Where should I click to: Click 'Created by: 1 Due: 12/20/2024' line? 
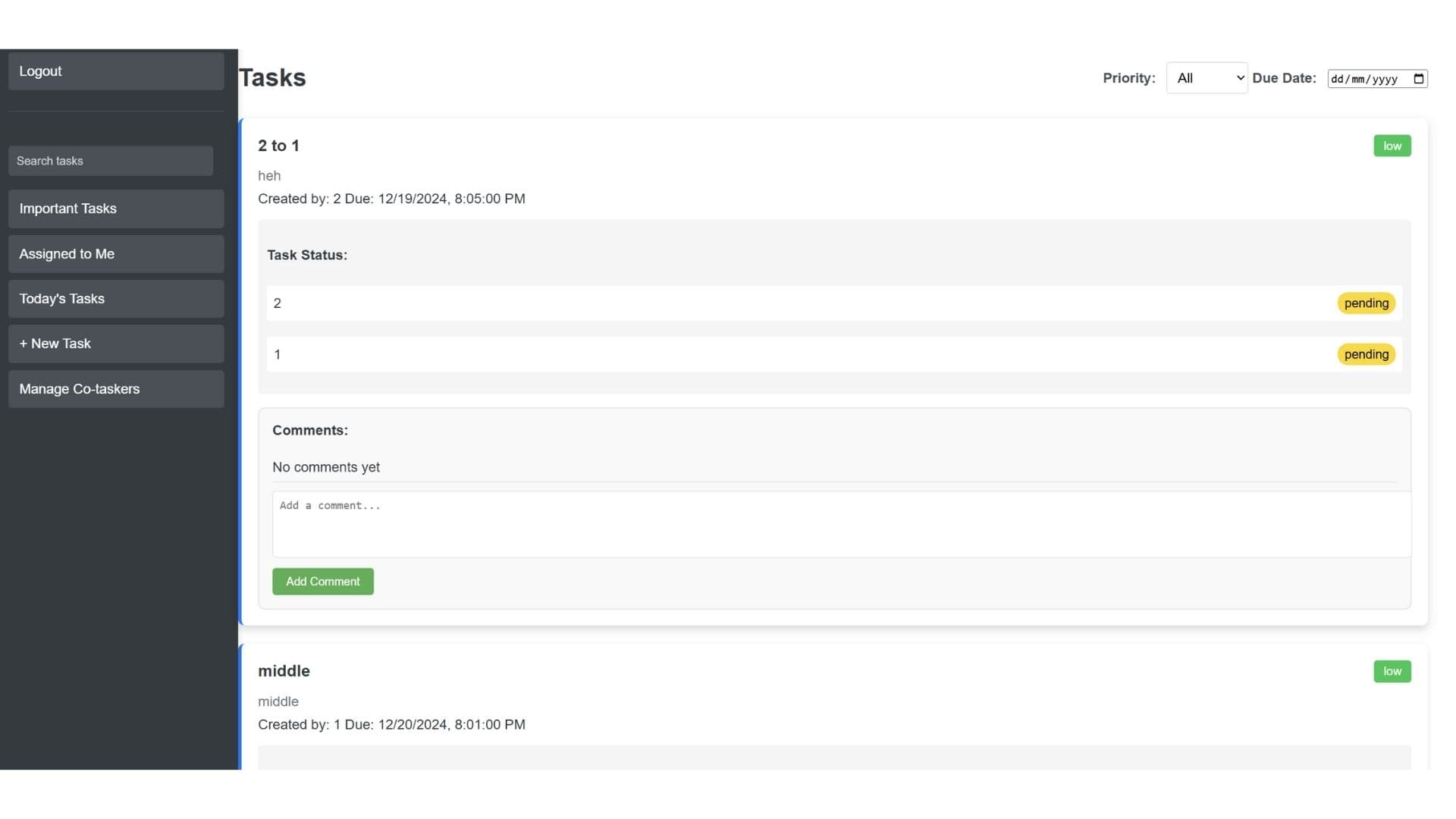(x=391, y=724)
